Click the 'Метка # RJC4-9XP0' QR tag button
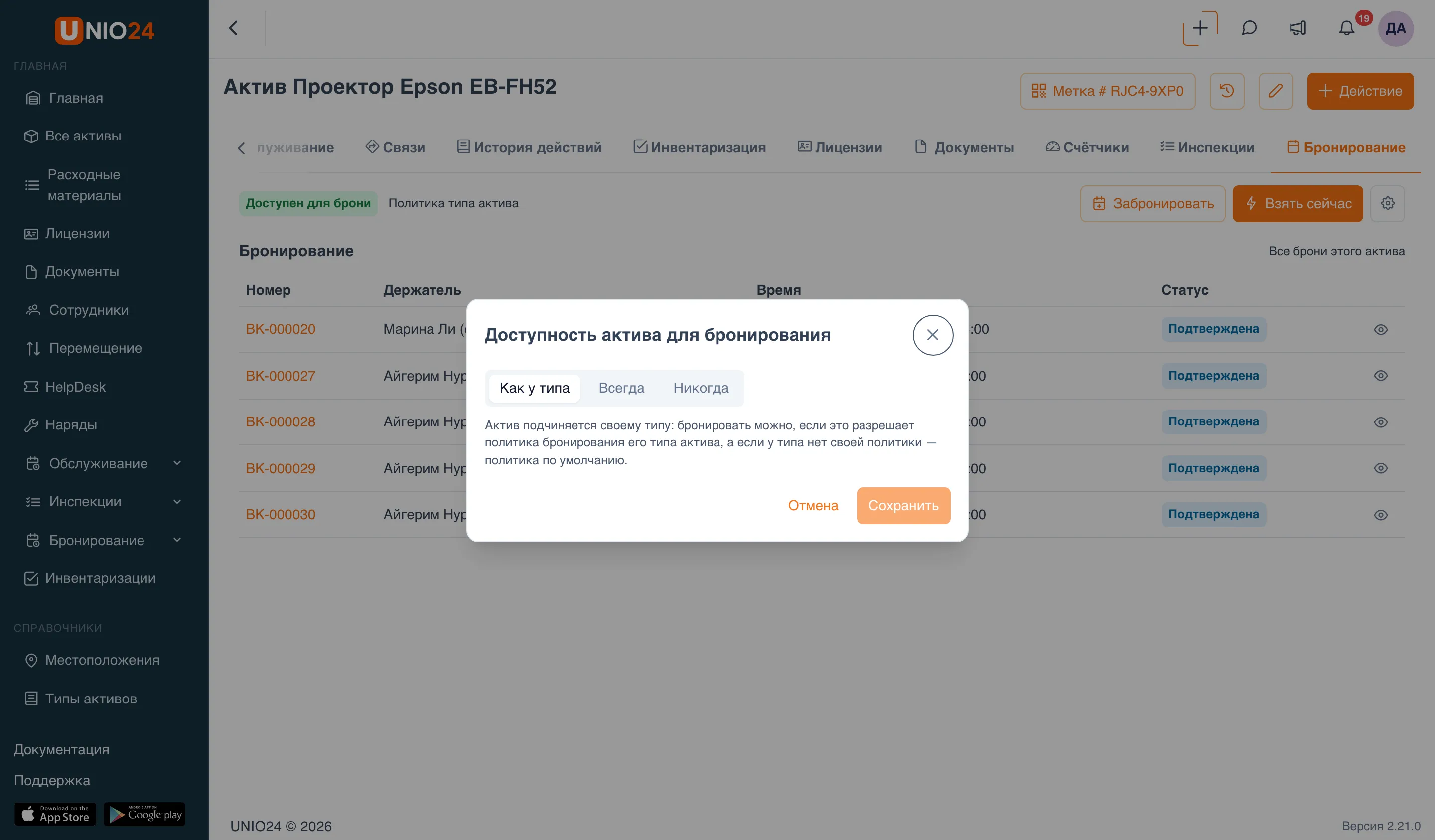The image size is (1435, 840). point(1108,91)
